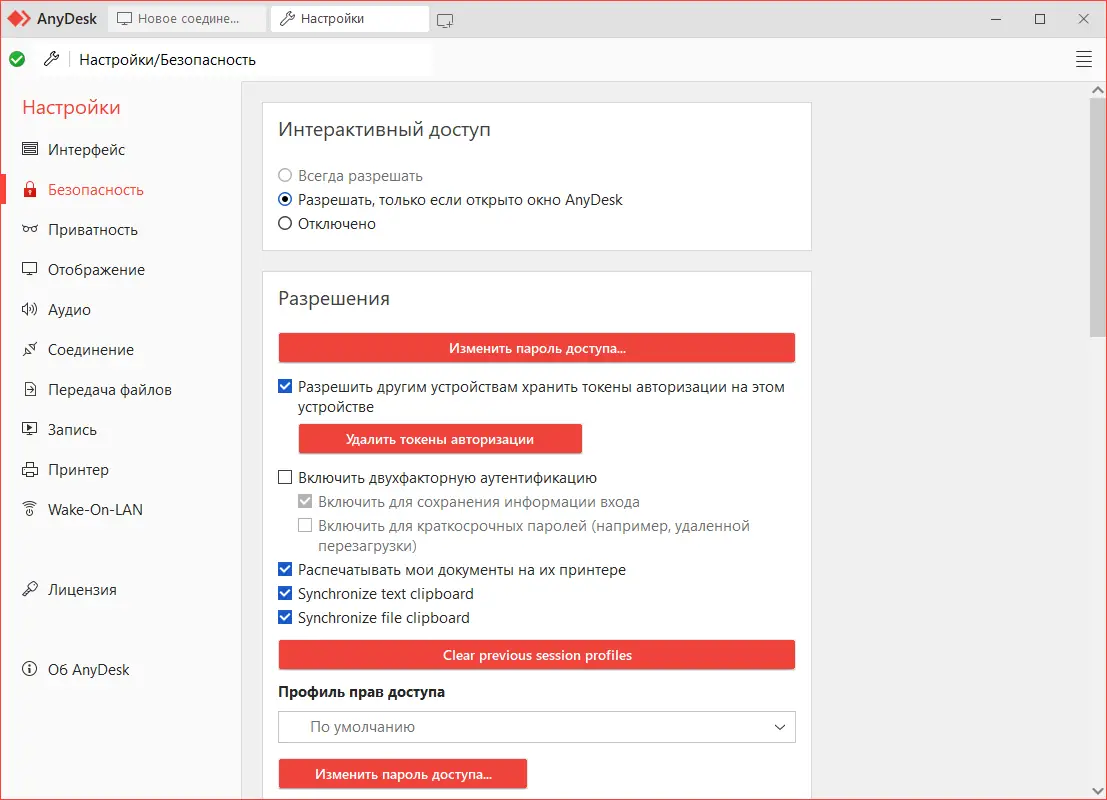This screenshot has height=800, width=1107.
Task: Click the printer icon for Принтер
Action: 30,470
